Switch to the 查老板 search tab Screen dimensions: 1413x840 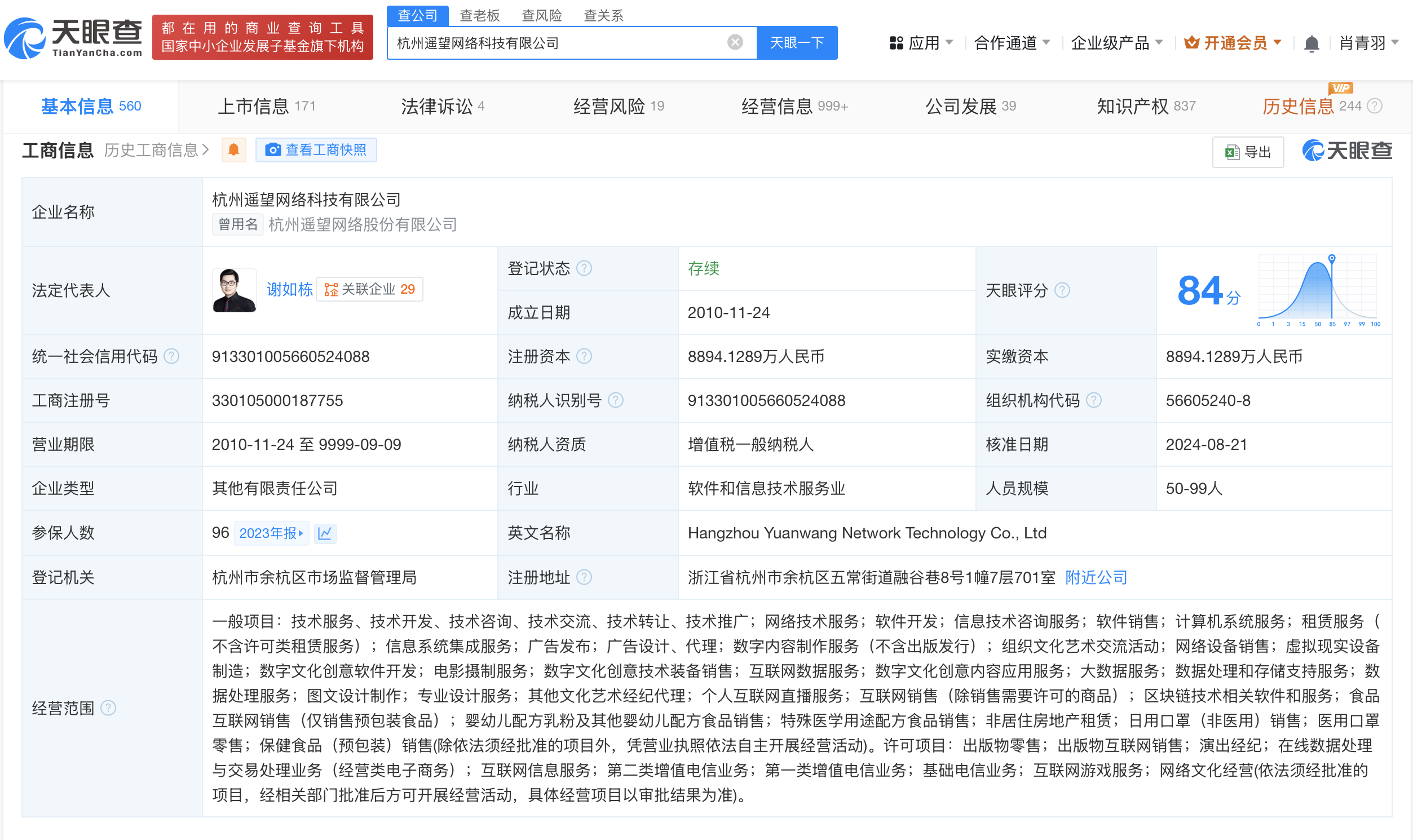tap(480, 15)
